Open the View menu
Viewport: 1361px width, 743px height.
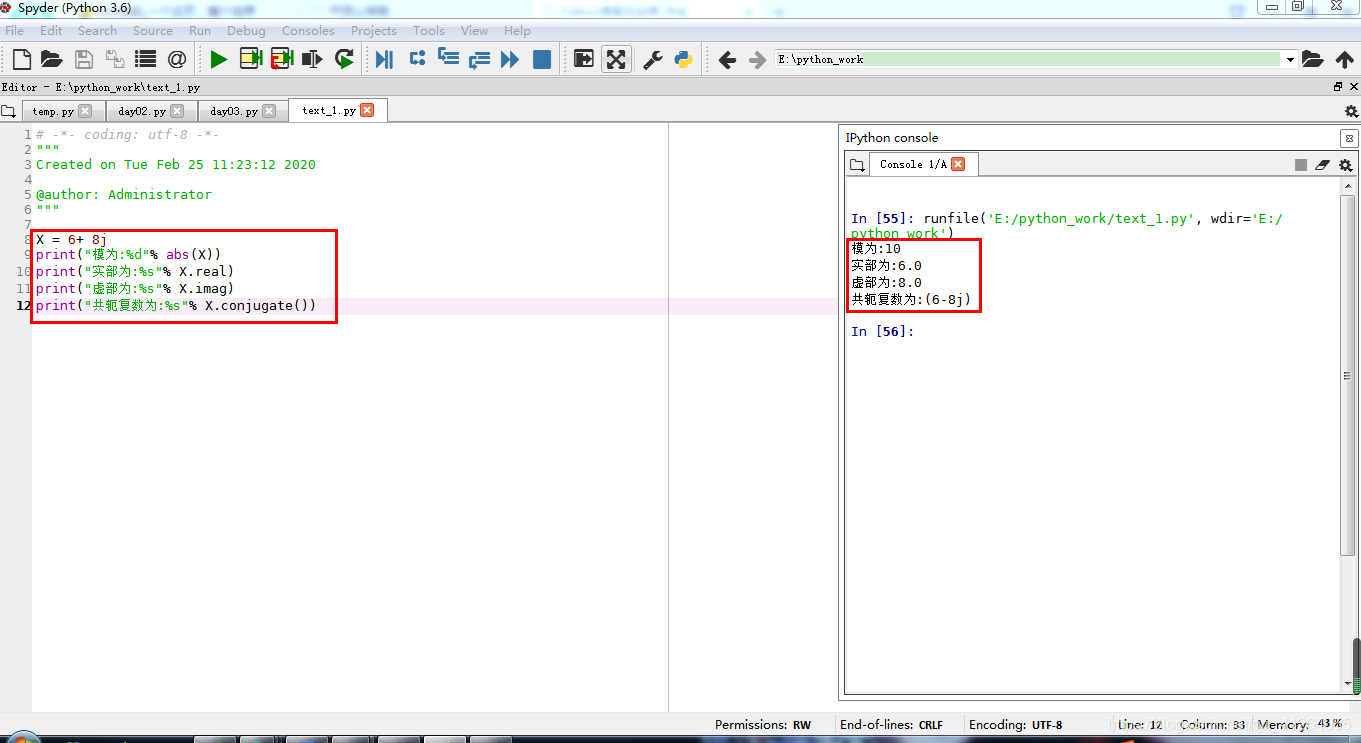click(x=475, y=31)
